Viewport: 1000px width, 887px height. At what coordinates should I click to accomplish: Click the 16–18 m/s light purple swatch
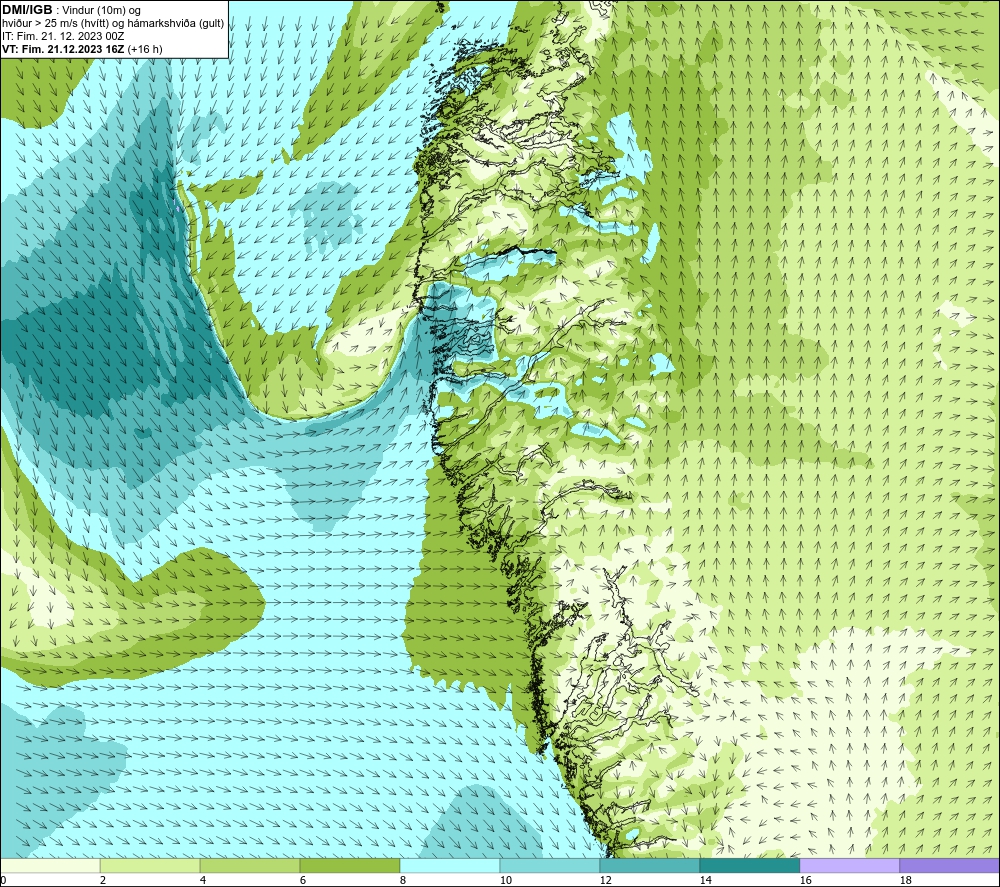[x=849, y=866]
